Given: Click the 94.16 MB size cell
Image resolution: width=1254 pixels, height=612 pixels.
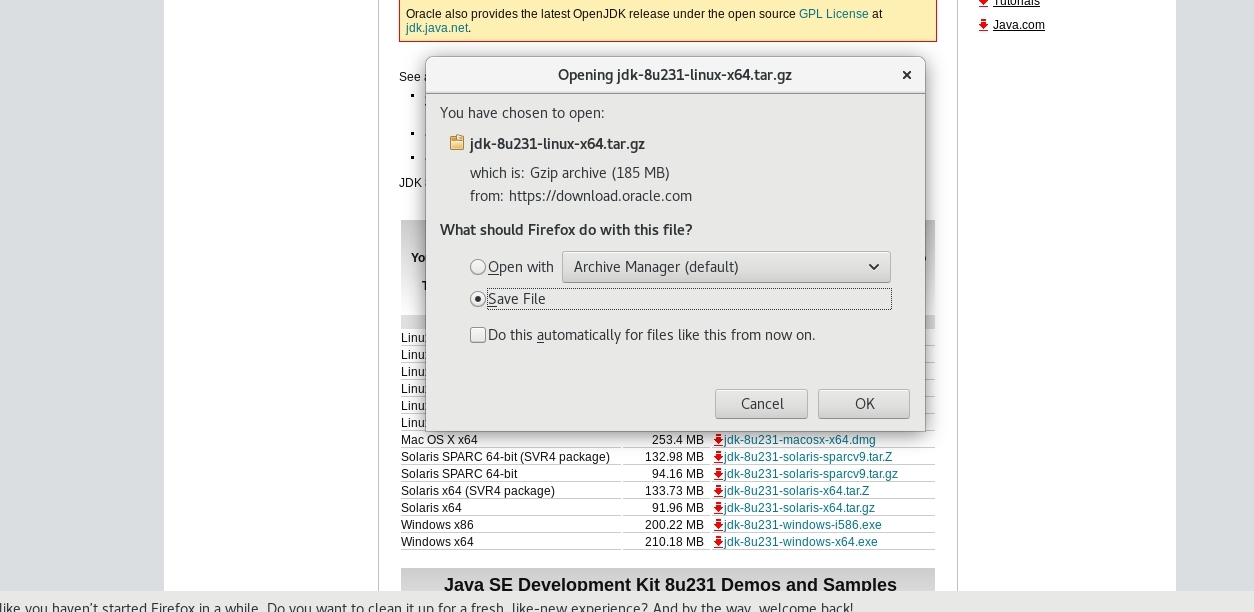Looking at the screenshot, I should tap(677, 474).
